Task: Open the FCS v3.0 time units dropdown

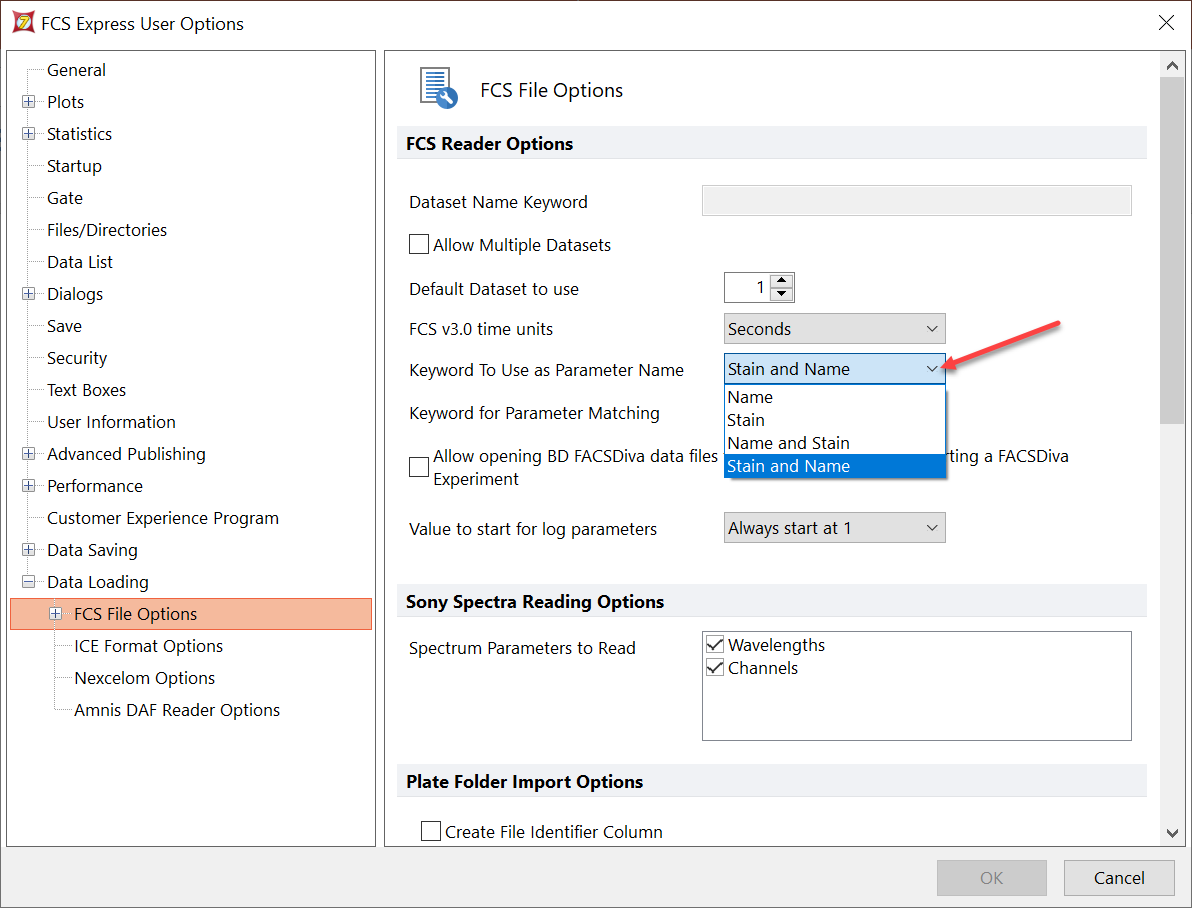Action: [834, 329]
